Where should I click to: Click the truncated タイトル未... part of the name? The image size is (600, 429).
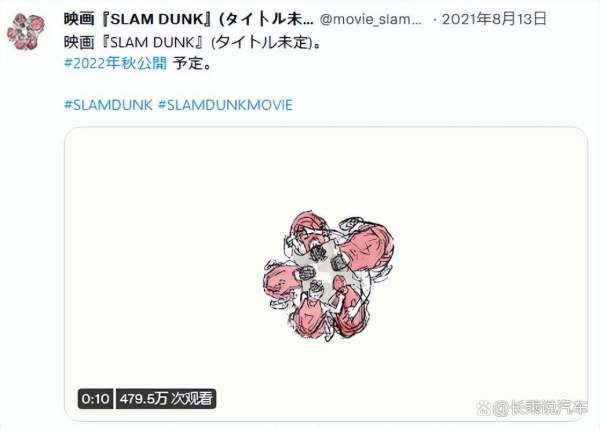266,19
